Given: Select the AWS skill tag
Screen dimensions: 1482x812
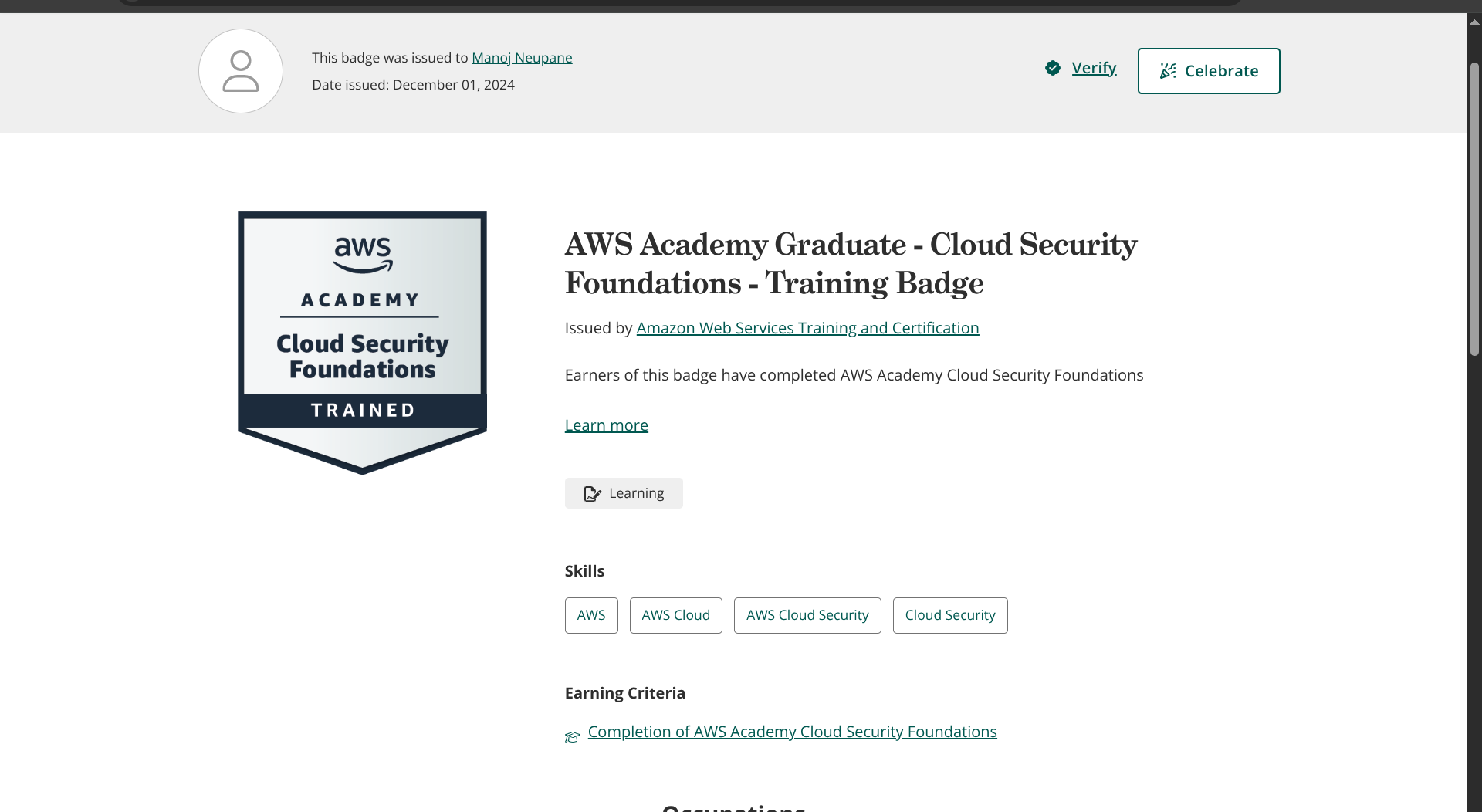Looking at the screenshot, I should click(x=591, y=615).
